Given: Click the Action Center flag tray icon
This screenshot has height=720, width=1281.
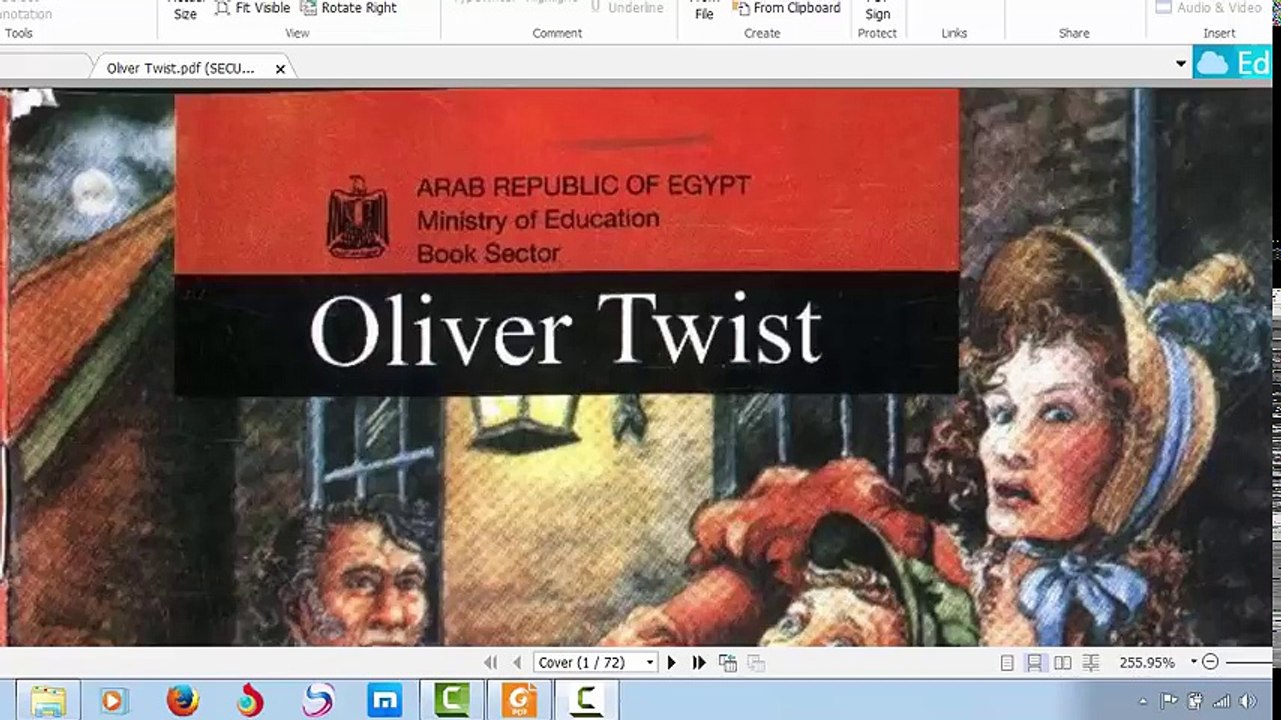Looking at the screenshot, I should tap(1169, 701).
